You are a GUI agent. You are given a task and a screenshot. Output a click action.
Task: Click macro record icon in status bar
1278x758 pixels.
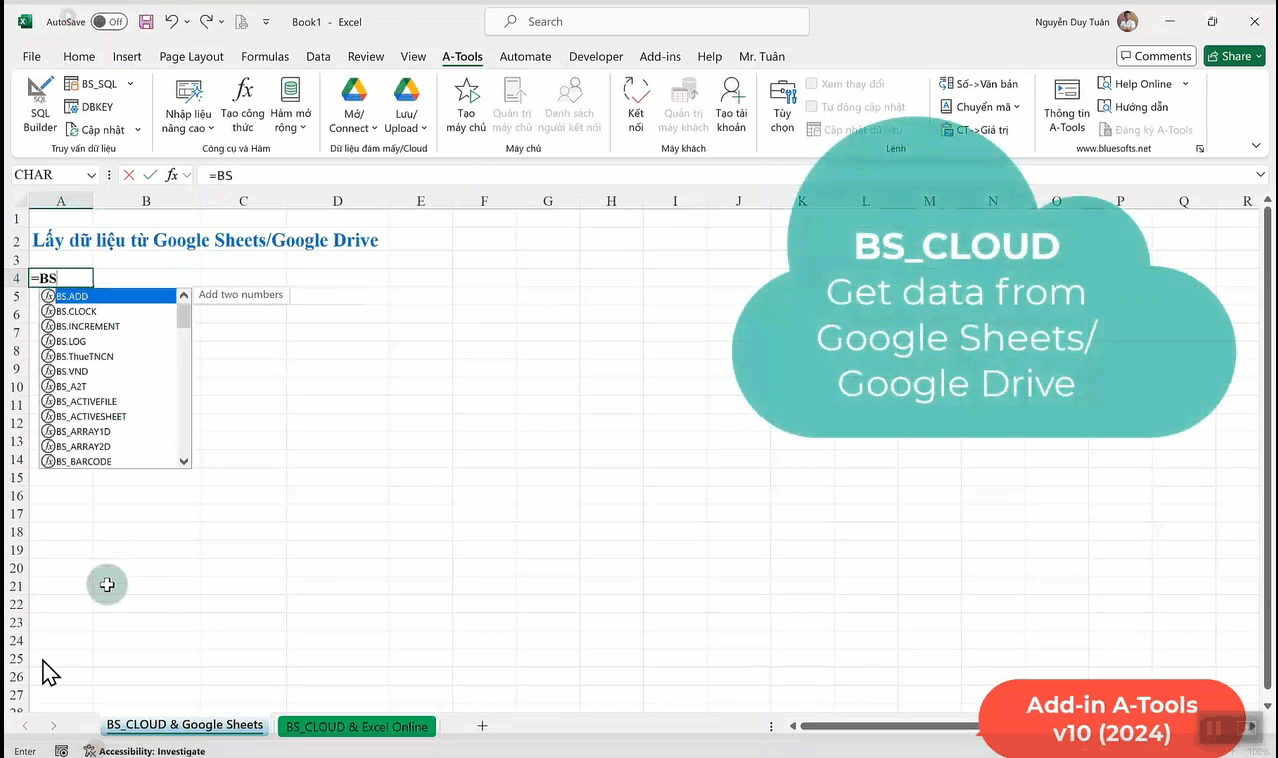point(61,751)
